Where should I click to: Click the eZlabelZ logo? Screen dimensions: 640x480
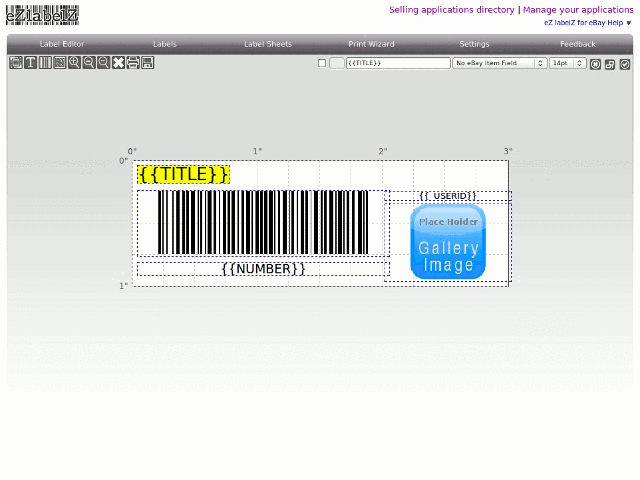coord(42,15)
